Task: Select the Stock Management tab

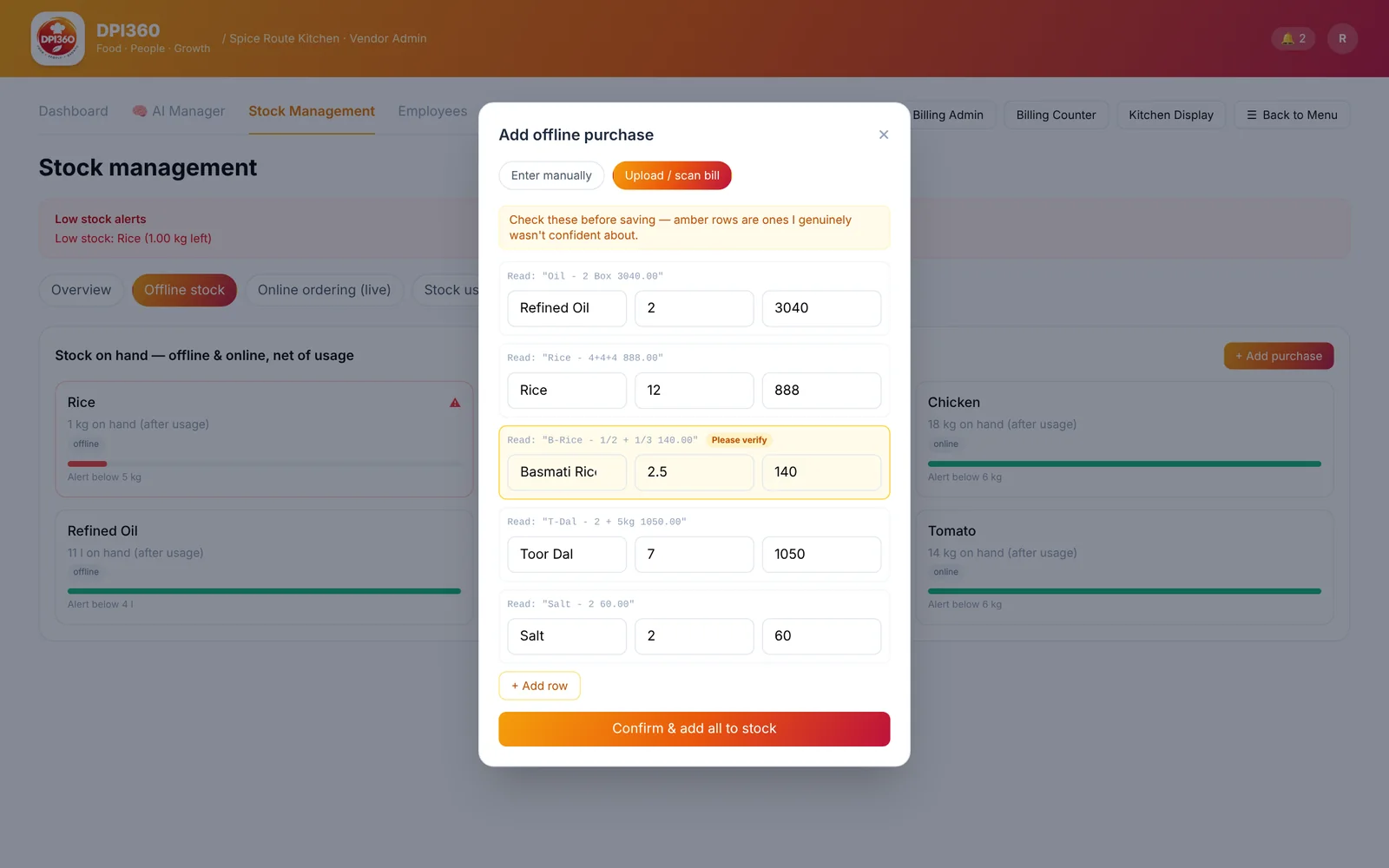Action: pos(312,111)
